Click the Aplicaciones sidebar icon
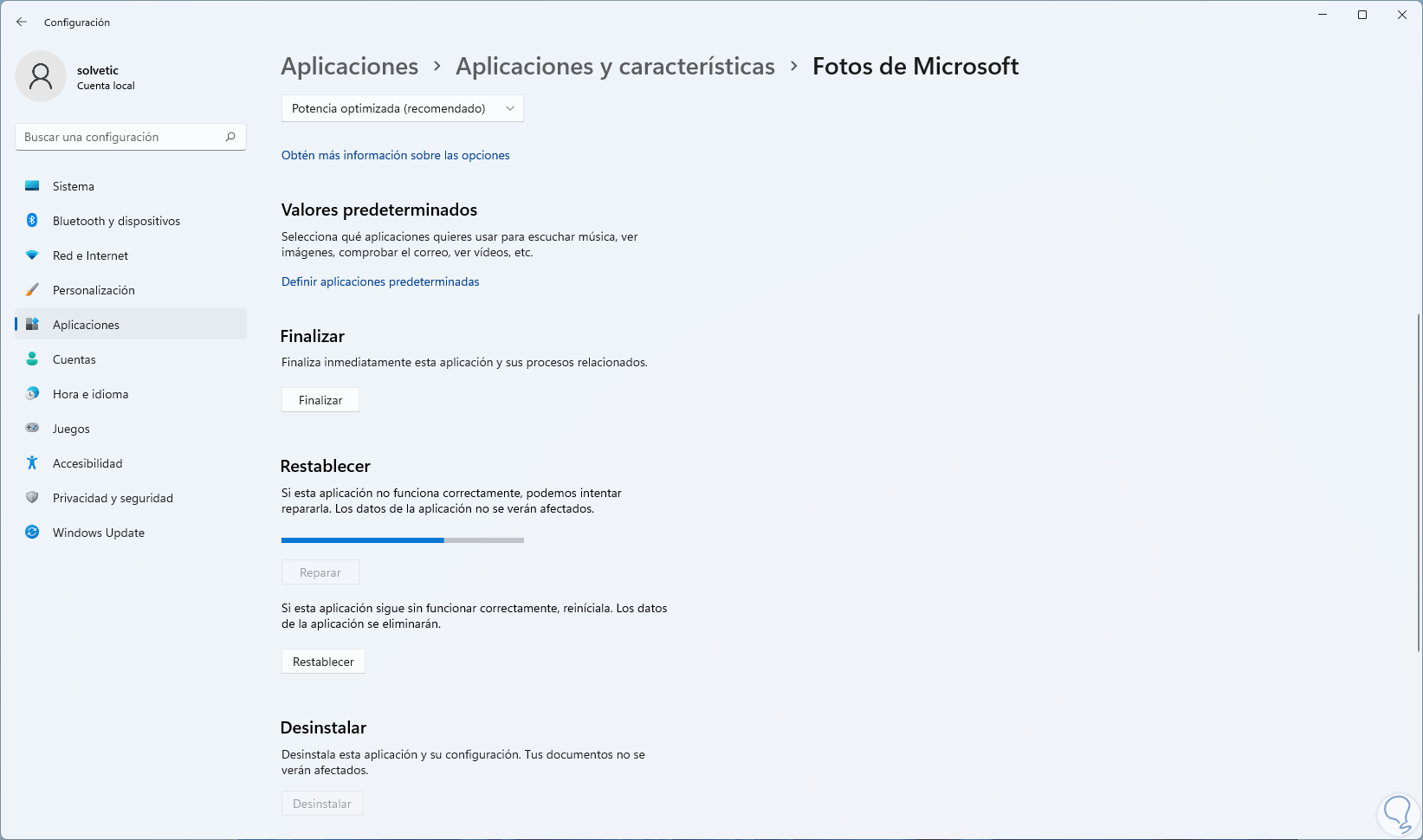 (x=32, y=325)
